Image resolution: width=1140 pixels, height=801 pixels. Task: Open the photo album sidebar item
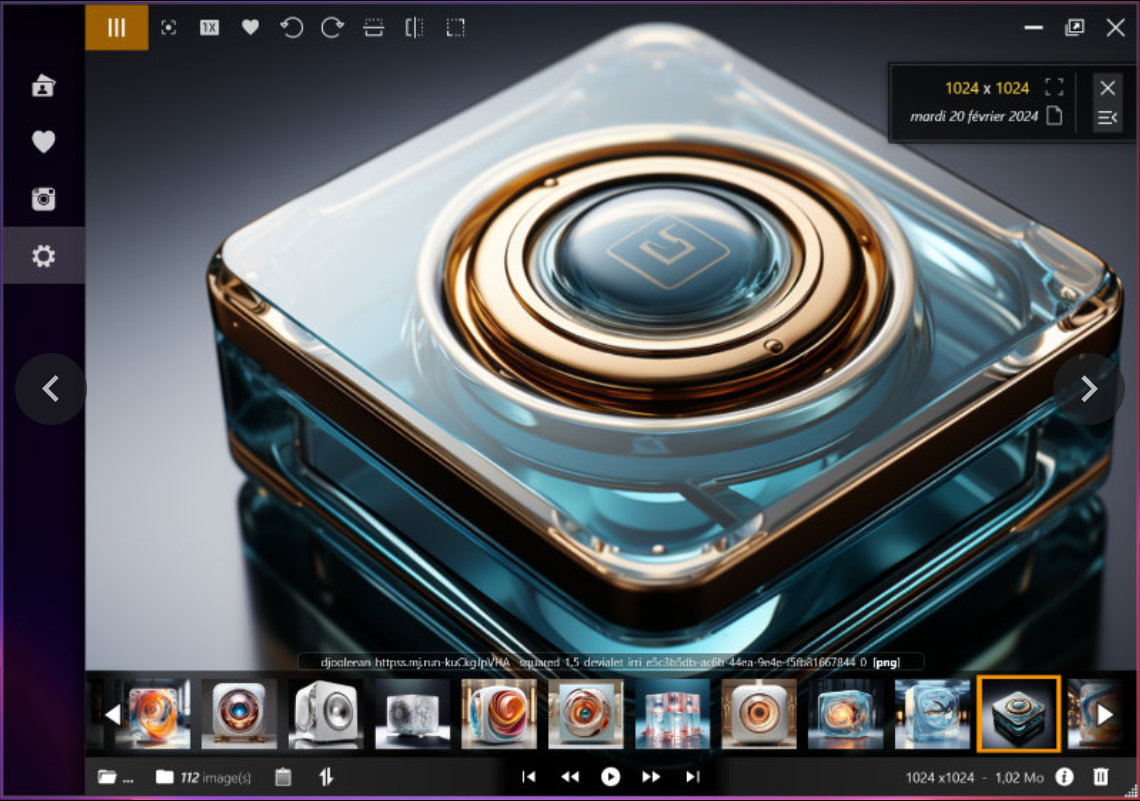point(43,86)
